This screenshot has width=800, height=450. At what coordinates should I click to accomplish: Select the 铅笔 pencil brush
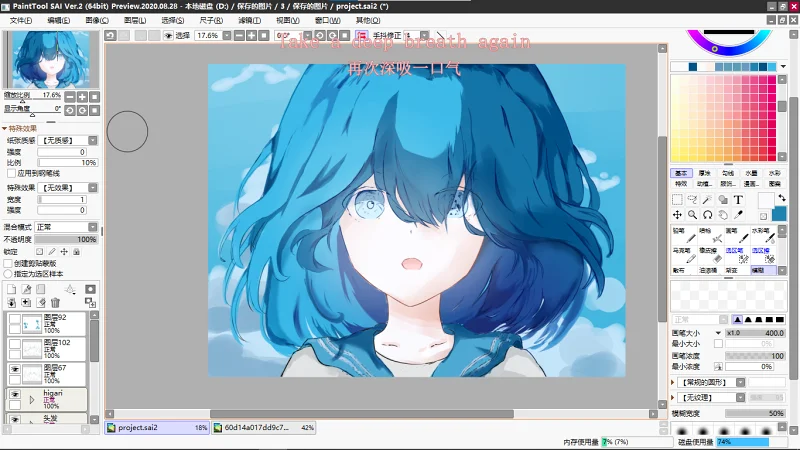(x=684, y=235)
